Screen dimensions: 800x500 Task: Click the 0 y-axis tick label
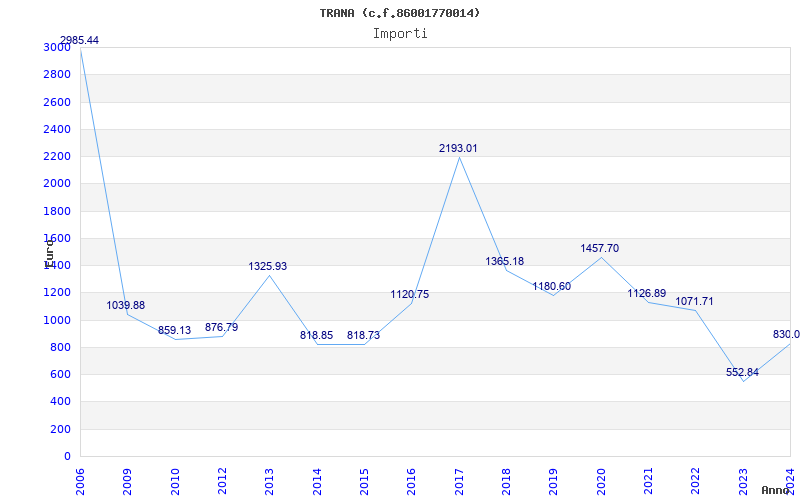tap(67, 457)
